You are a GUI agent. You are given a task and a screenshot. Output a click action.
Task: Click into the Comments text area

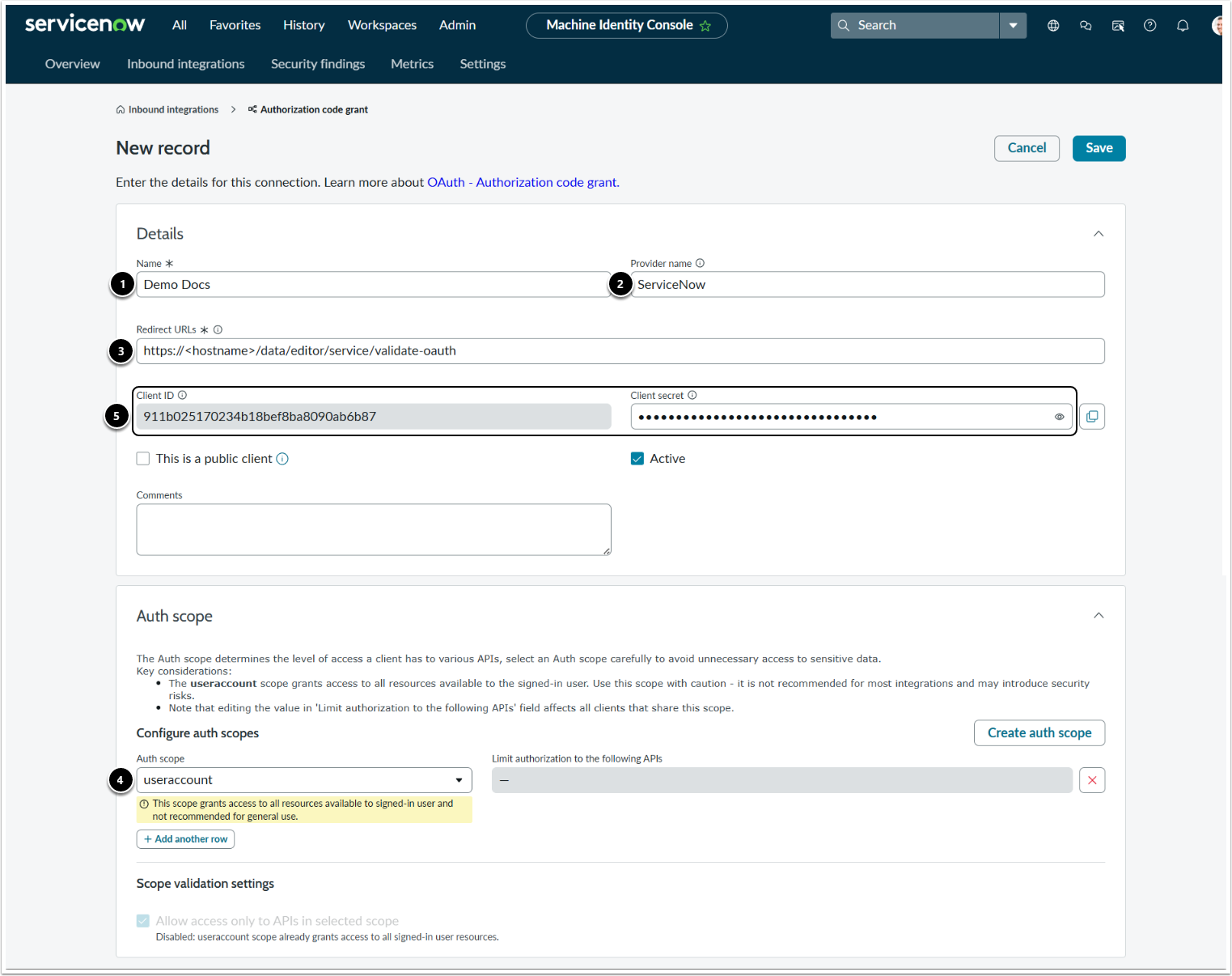pos(373,529)
